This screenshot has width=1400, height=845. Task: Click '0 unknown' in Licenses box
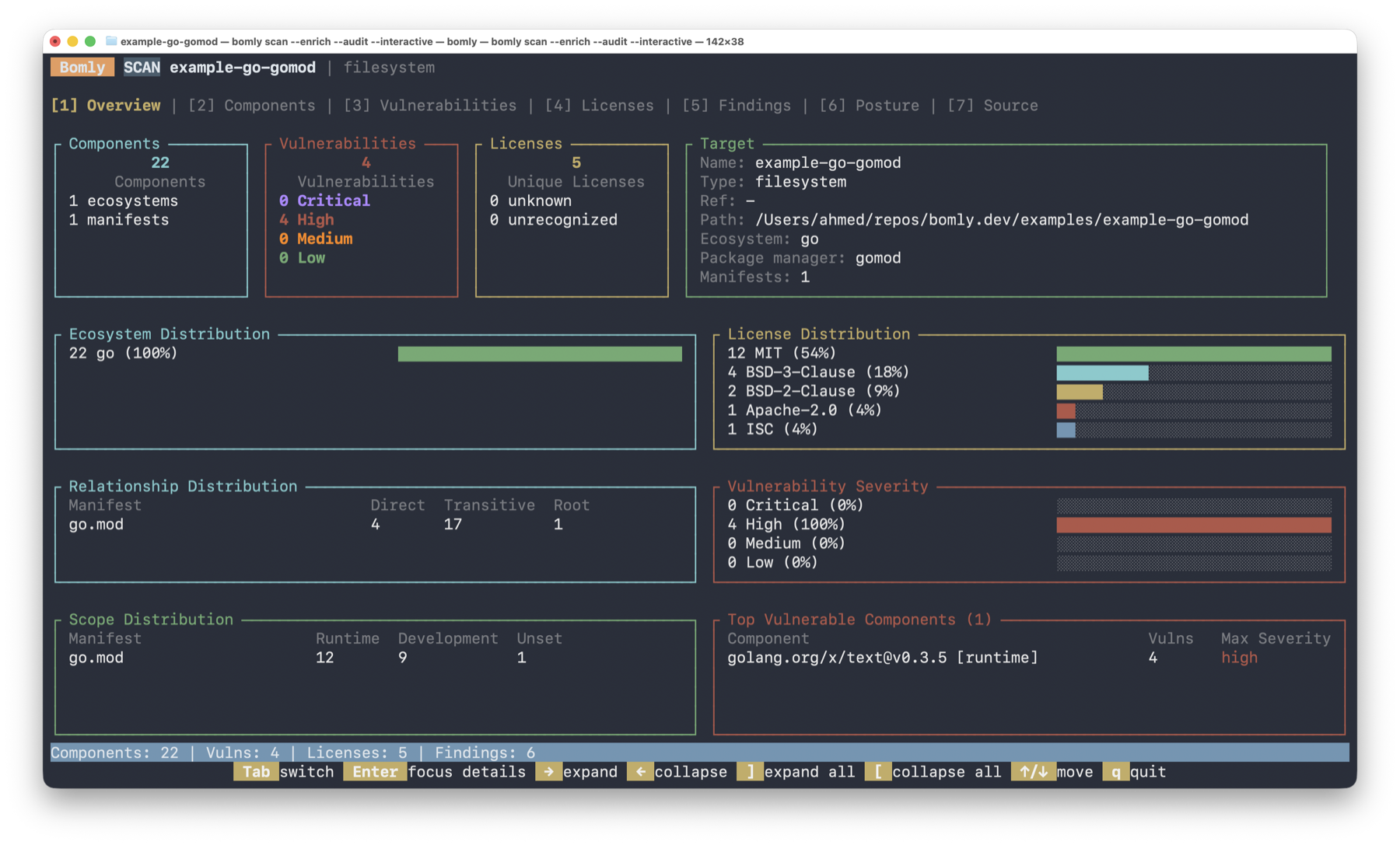pyautogui.click(x=530, y=201)
